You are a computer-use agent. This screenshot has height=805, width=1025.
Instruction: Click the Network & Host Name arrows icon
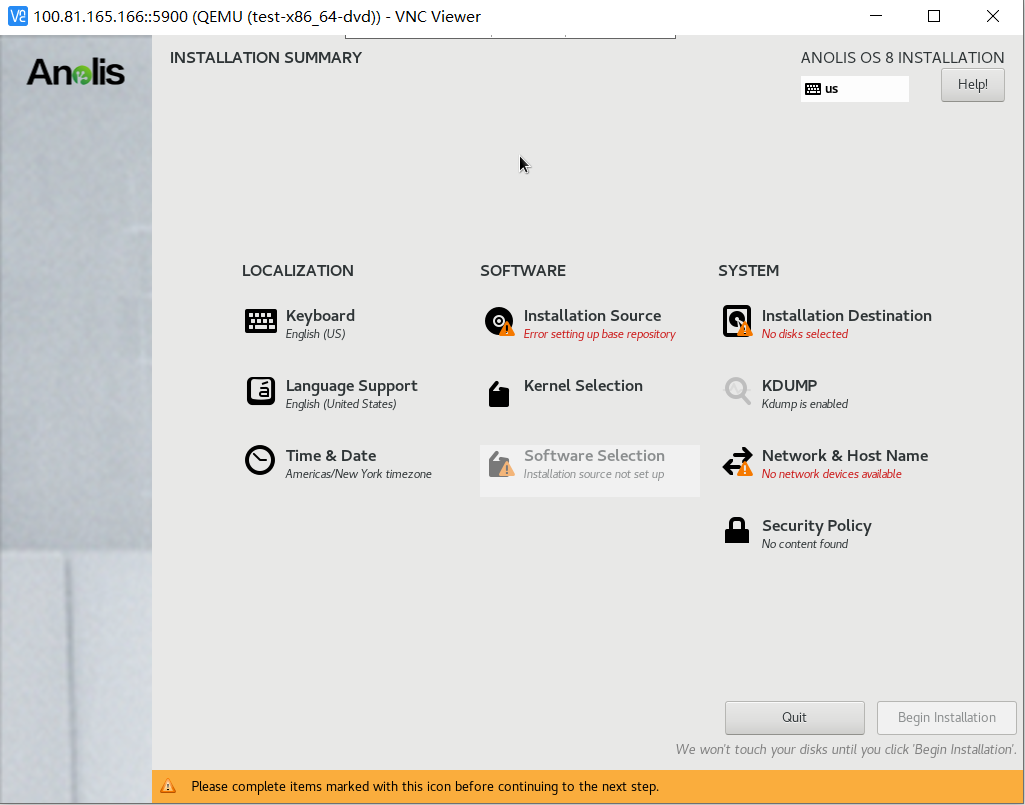point(737,462)
